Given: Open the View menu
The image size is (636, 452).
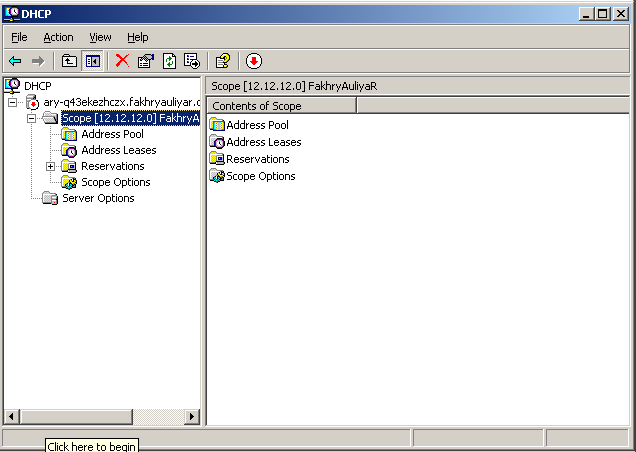Looking at the screenshot, I should (x=100, y=37).
